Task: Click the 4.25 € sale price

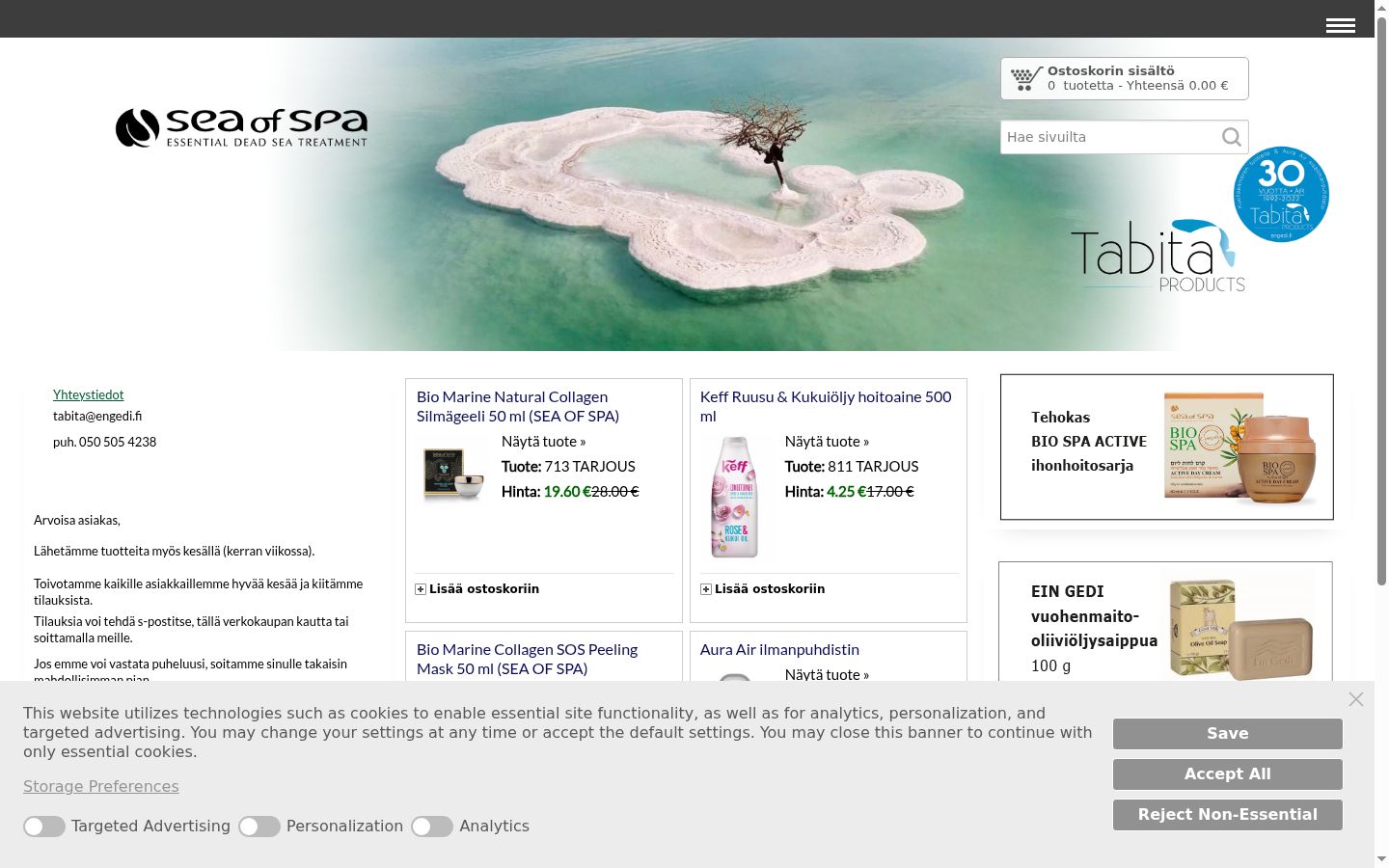Action: (846, 492)
